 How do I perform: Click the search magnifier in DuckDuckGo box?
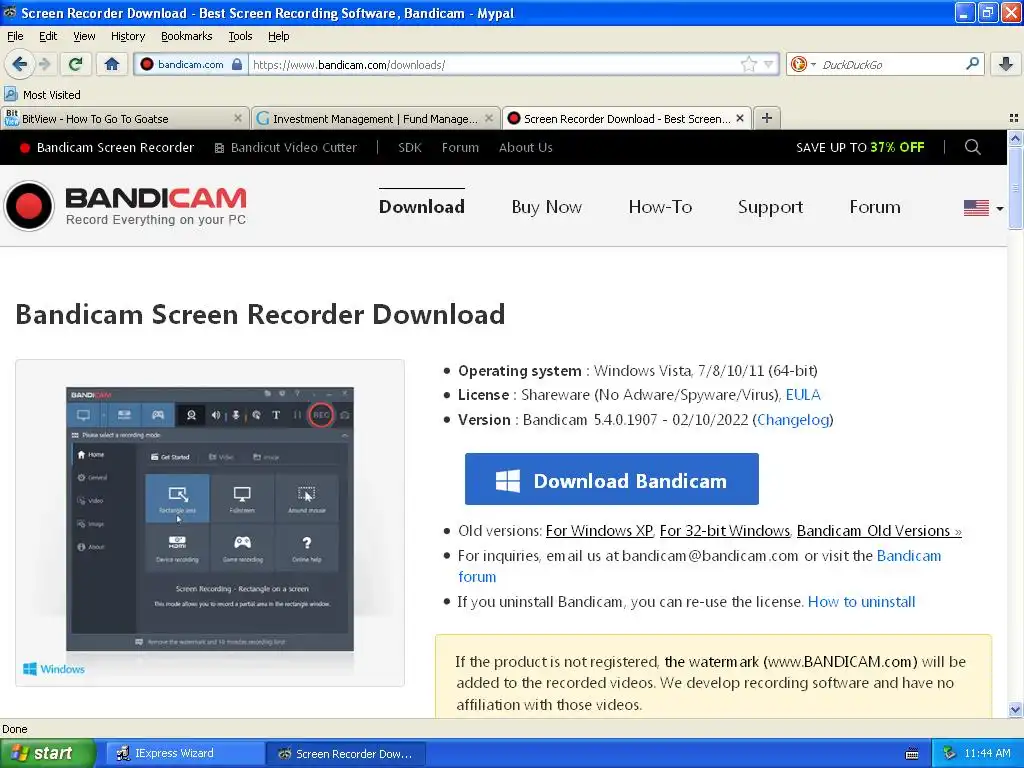click(972, 63)
